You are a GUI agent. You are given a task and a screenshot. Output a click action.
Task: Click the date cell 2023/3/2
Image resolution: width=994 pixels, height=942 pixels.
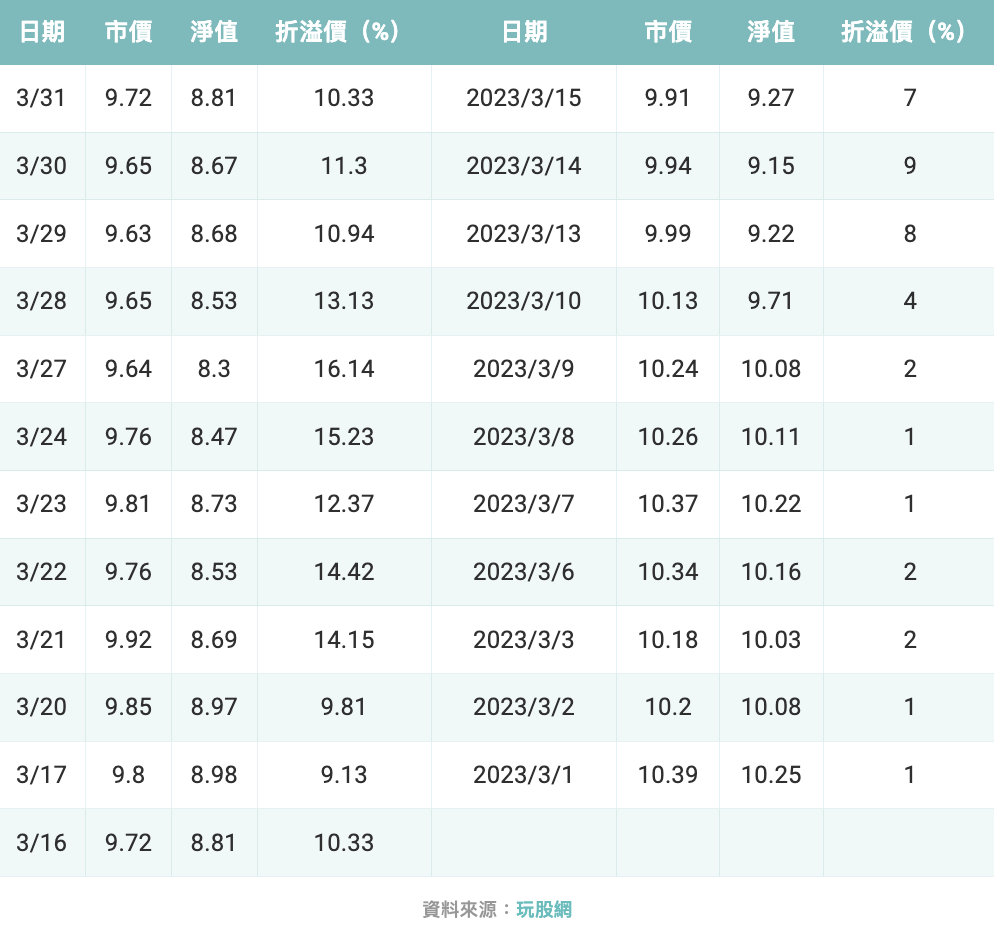[524, 707]
